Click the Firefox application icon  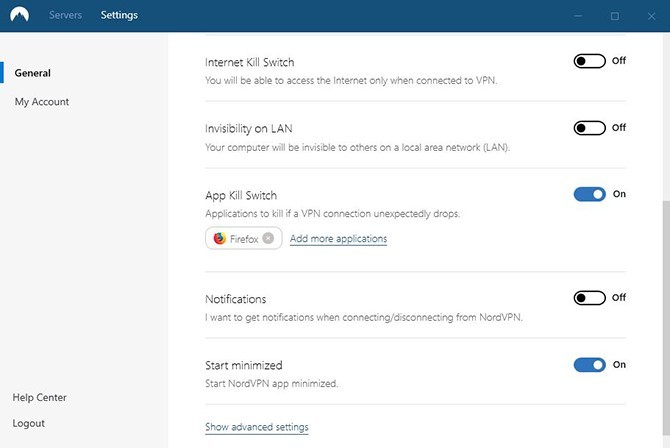pyautogui.click(x=220, y=238)
